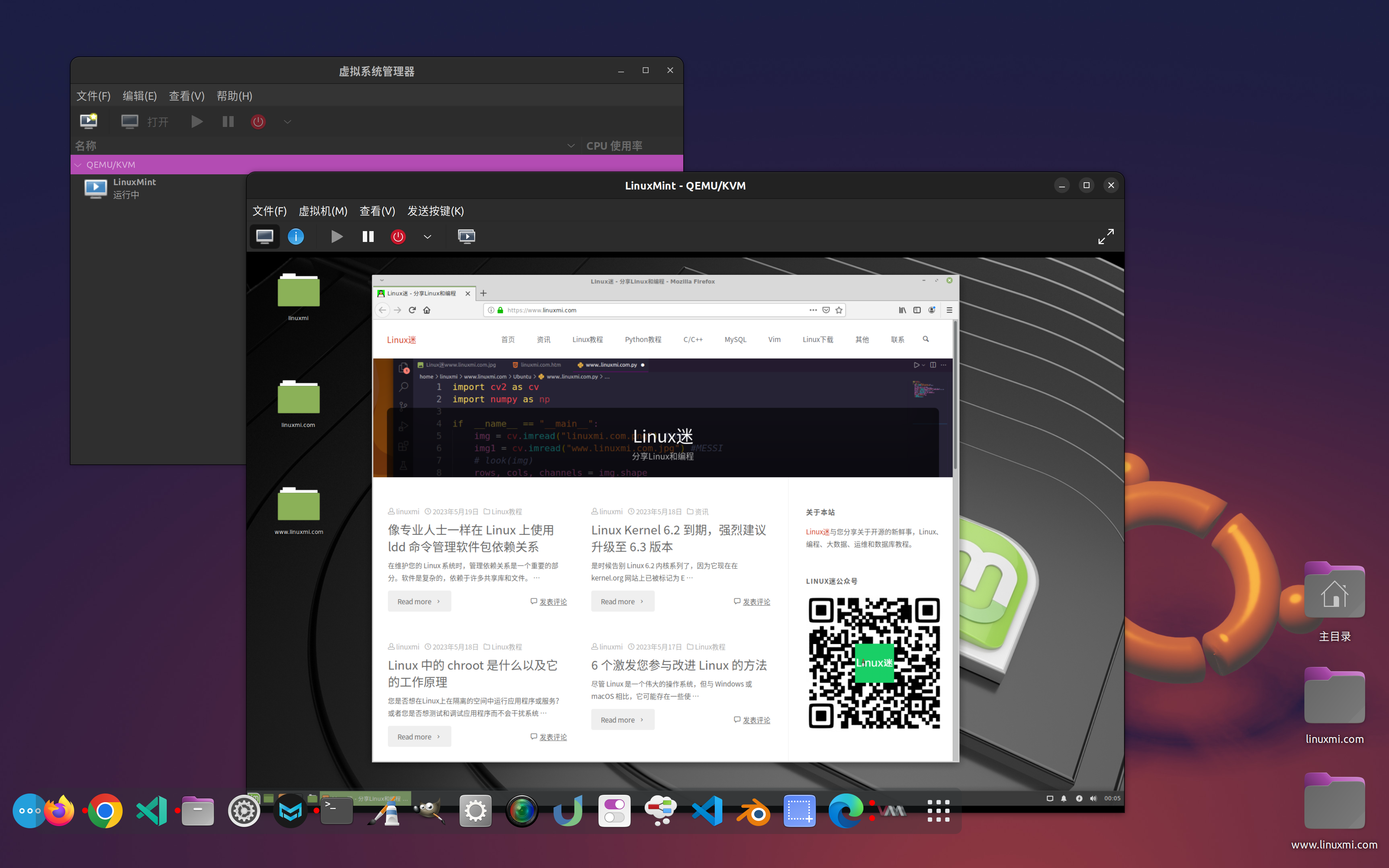
Task: Click the Firefox account icon
Action: tap(932, 310)
